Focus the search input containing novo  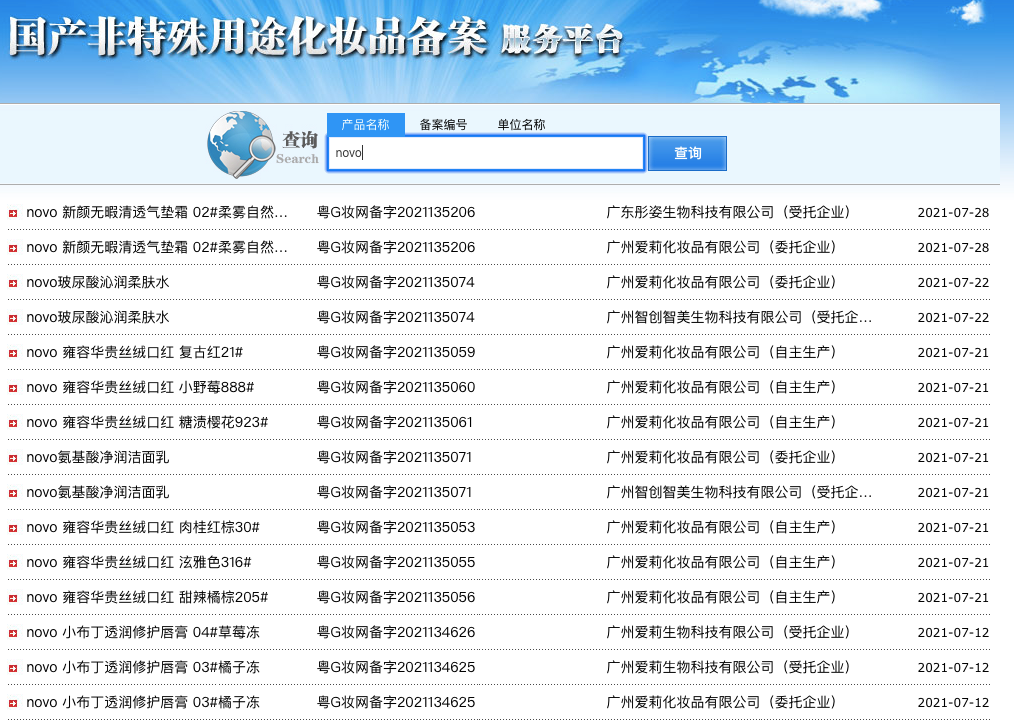485,153
